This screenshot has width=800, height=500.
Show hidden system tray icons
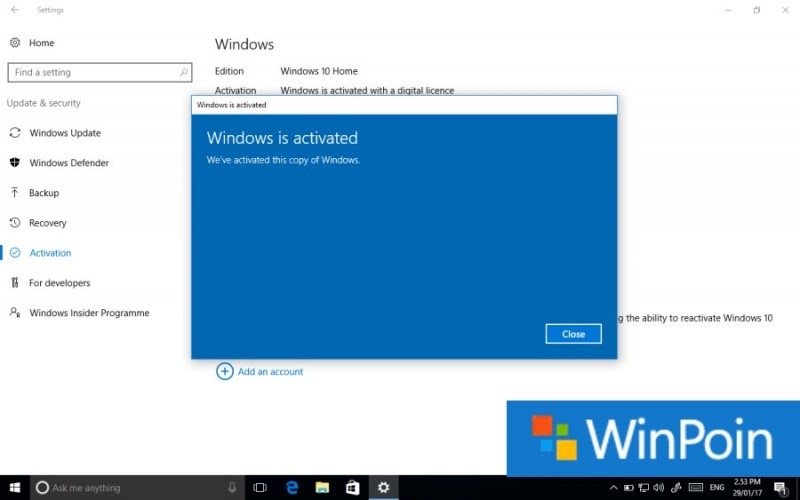click(614, 488)
